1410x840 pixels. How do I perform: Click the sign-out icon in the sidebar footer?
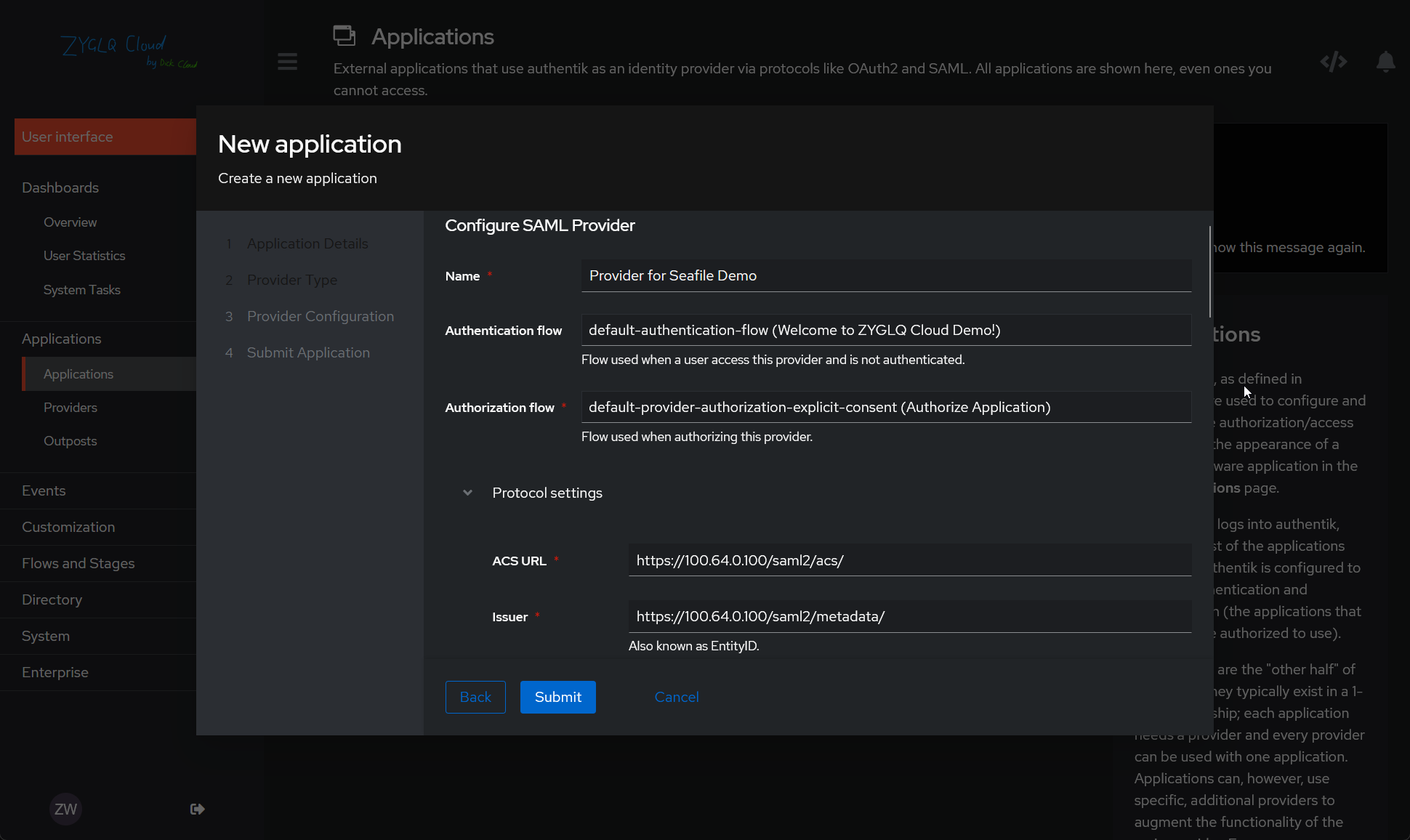tap(197, 809)
